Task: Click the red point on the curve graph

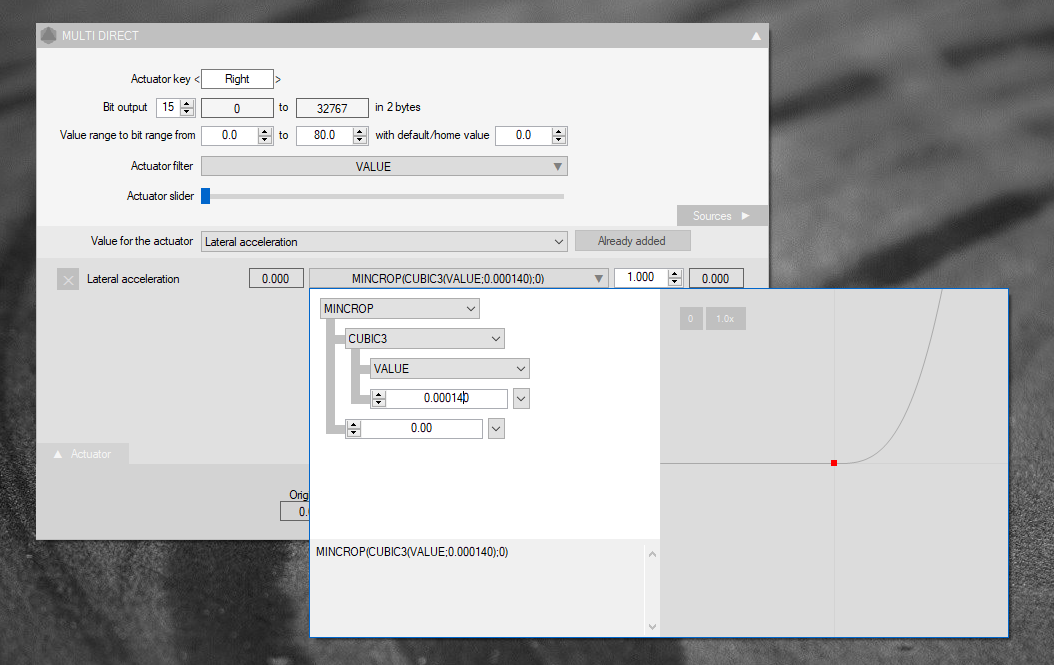Action: coord(834,463)
